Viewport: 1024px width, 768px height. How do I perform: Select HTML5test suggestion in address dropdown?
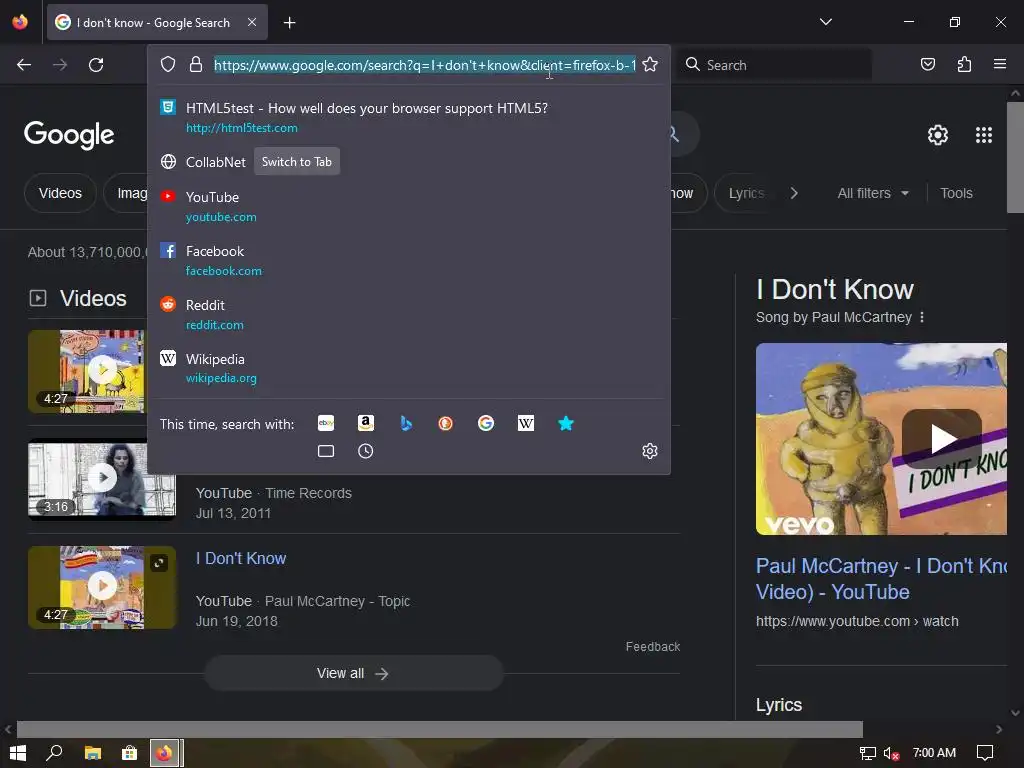(x=409, y=118)
